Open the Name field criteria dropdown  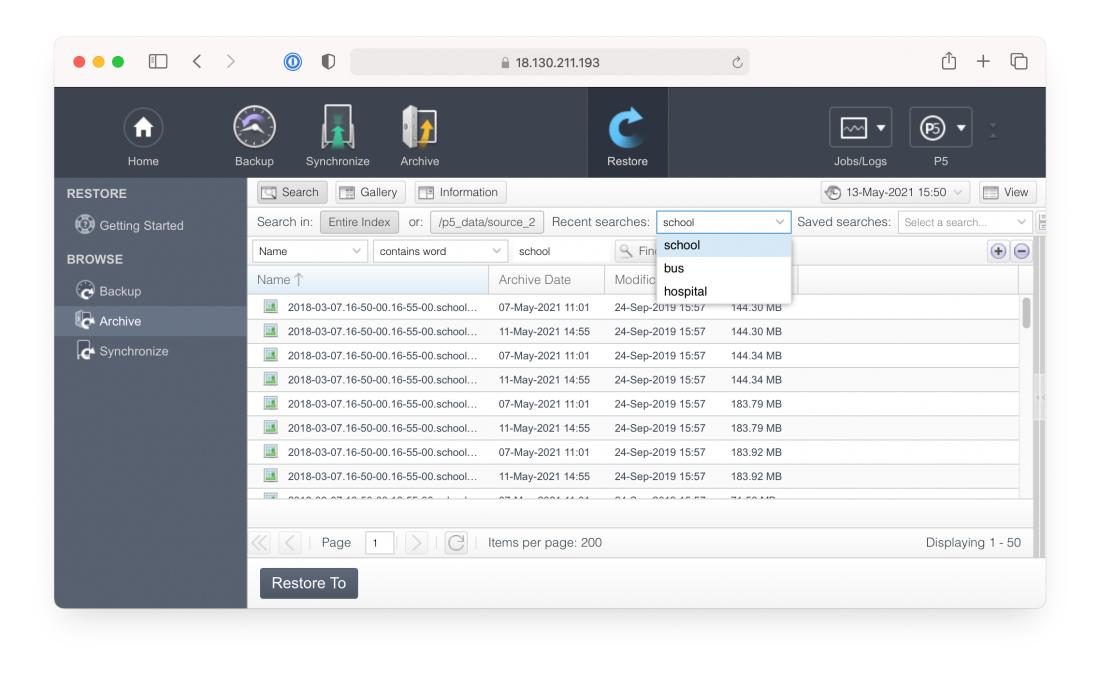pyautogui.click(x=309, y=251)
